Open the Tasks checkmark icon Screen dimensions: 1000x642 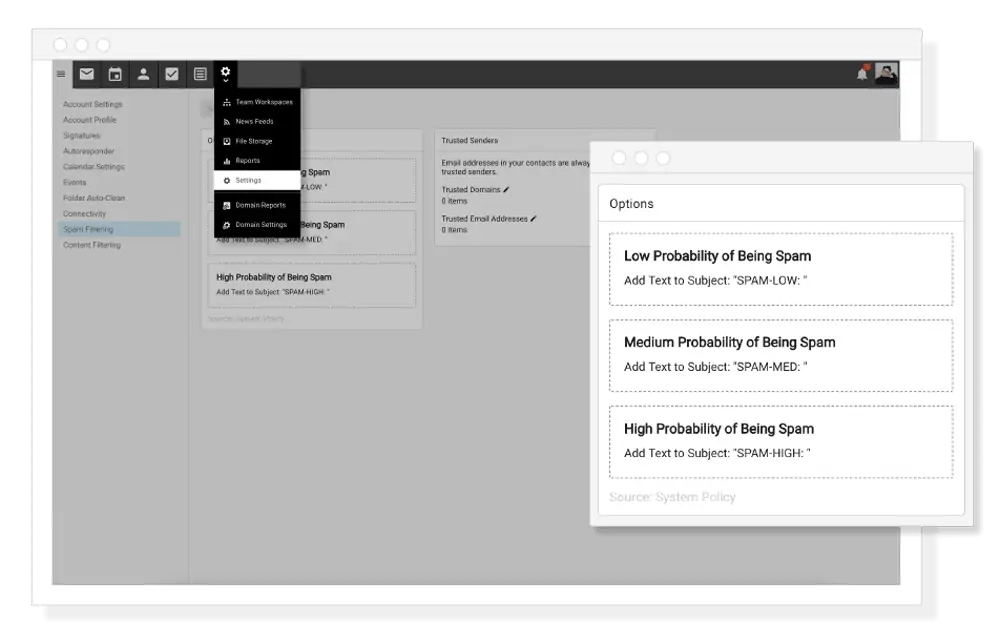tap(171, 74)
